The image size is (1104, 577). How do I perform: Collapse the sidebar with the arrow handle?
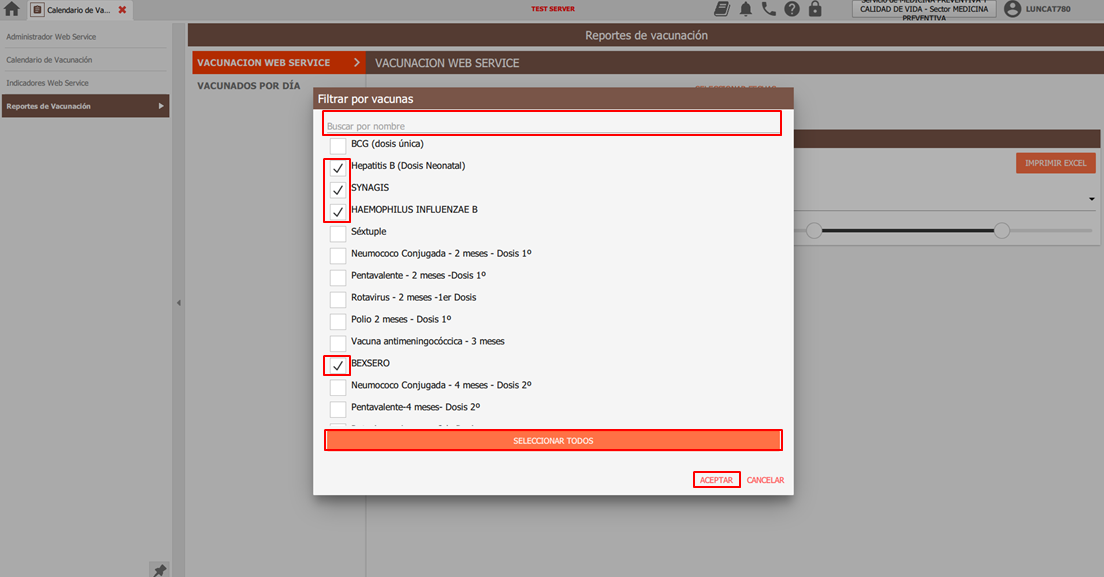click(179, 303)
